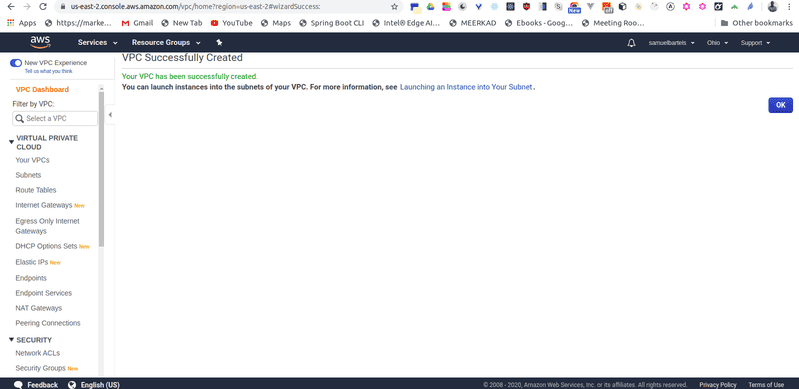Click the green caret extension icon
Viewport: 799px width, 389px height.
[734, 7]
